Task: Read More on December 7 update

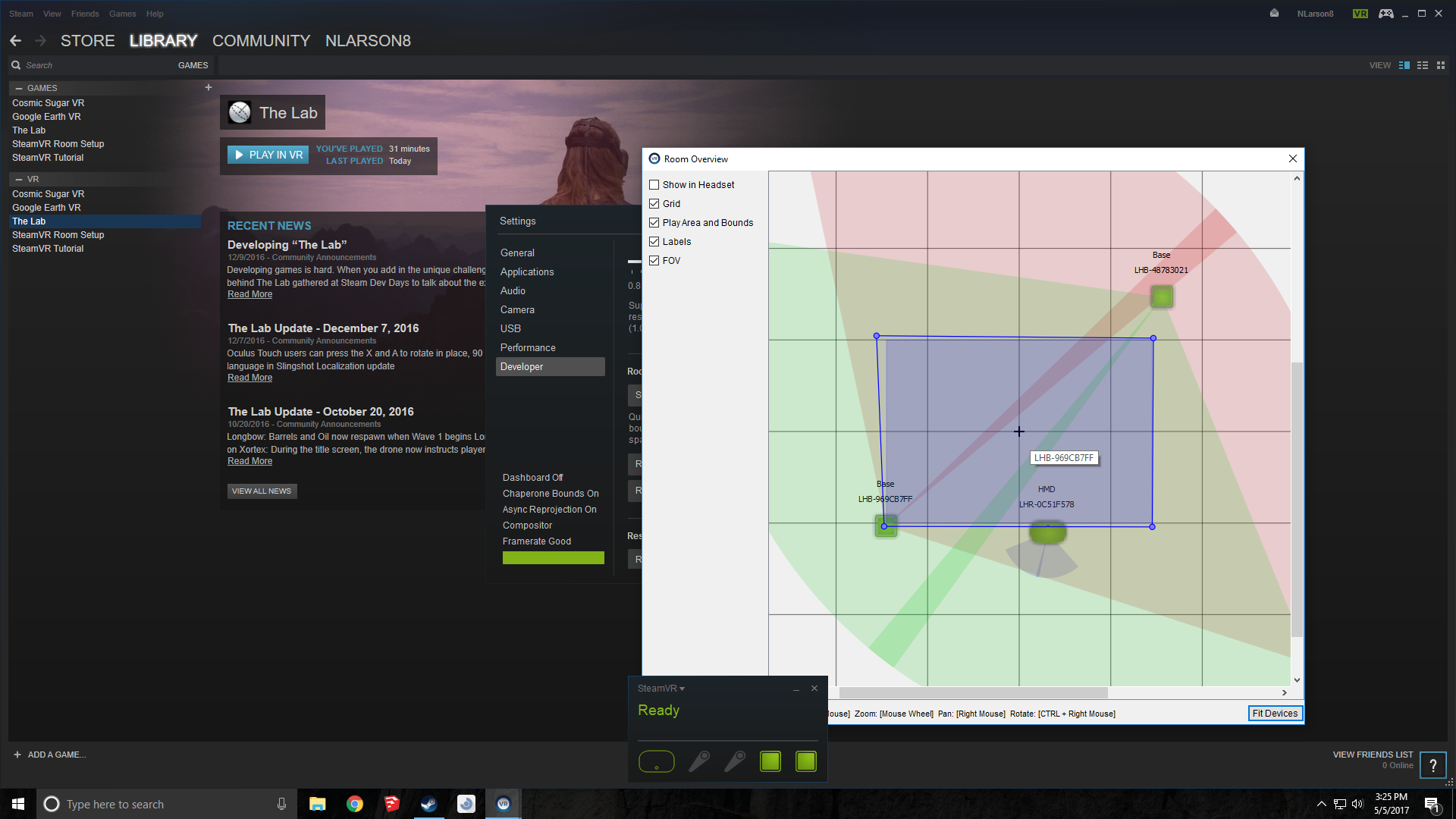Action: click(x=249, y=378)
